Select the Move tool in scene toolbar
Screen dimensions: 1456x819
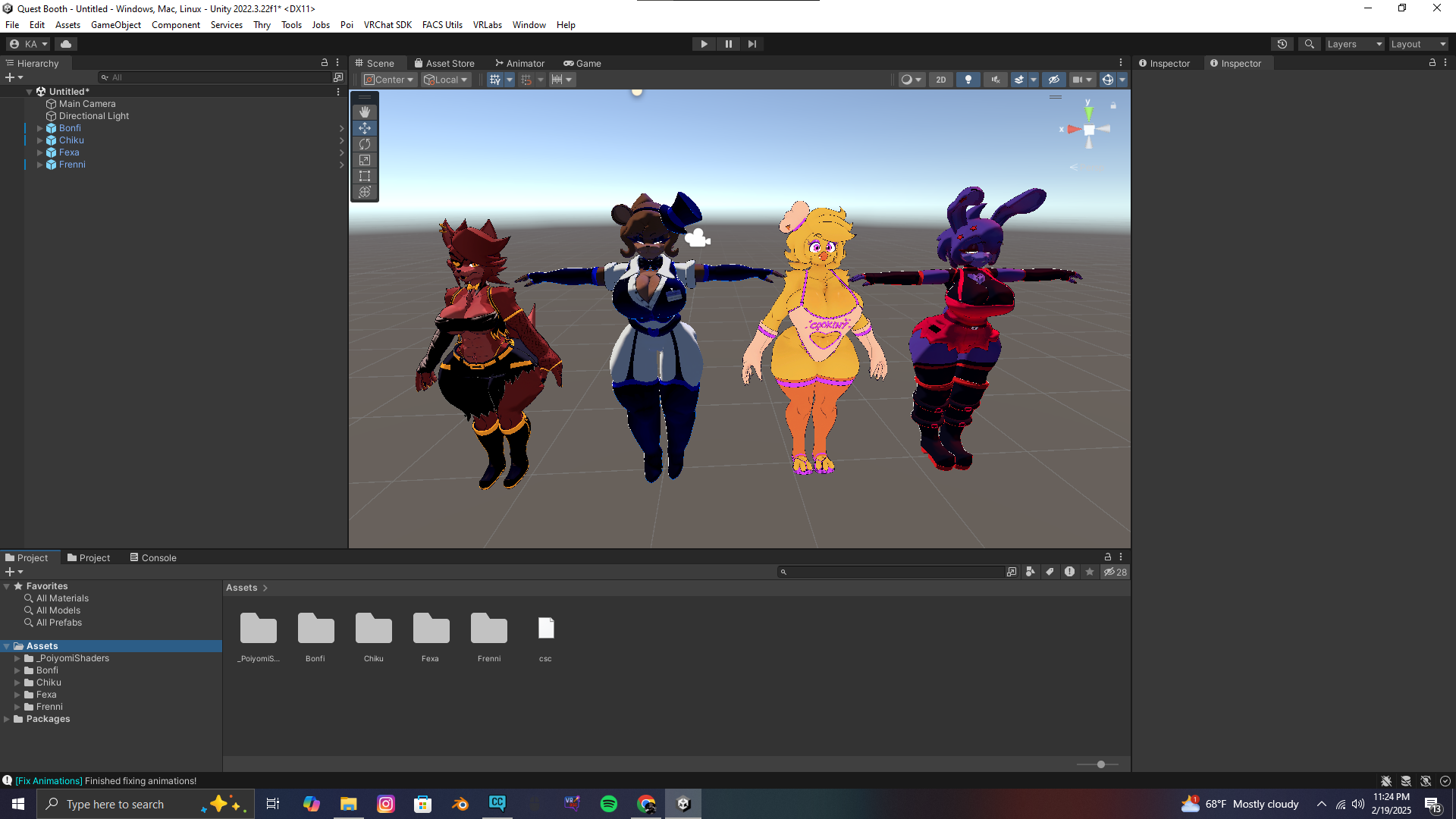point(365,128)
